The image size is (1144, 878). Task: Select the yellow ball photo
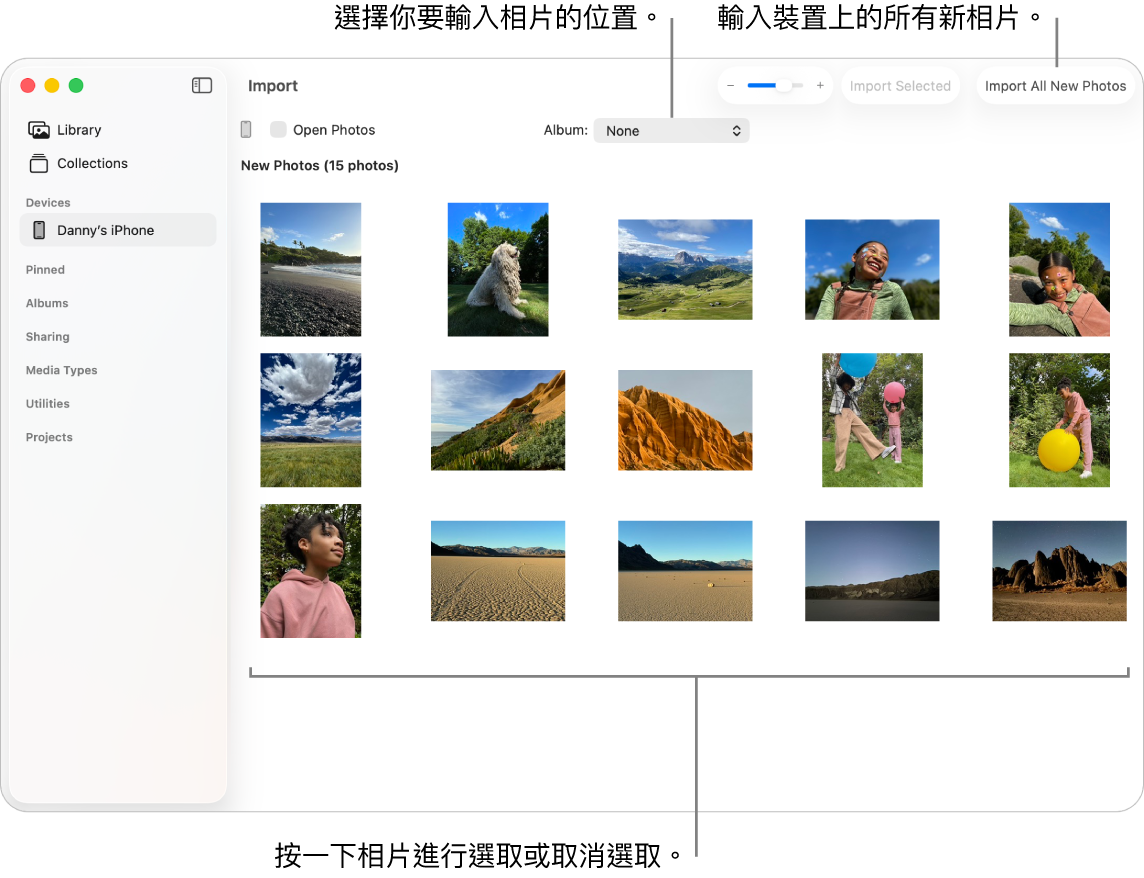coord(1059,420)
